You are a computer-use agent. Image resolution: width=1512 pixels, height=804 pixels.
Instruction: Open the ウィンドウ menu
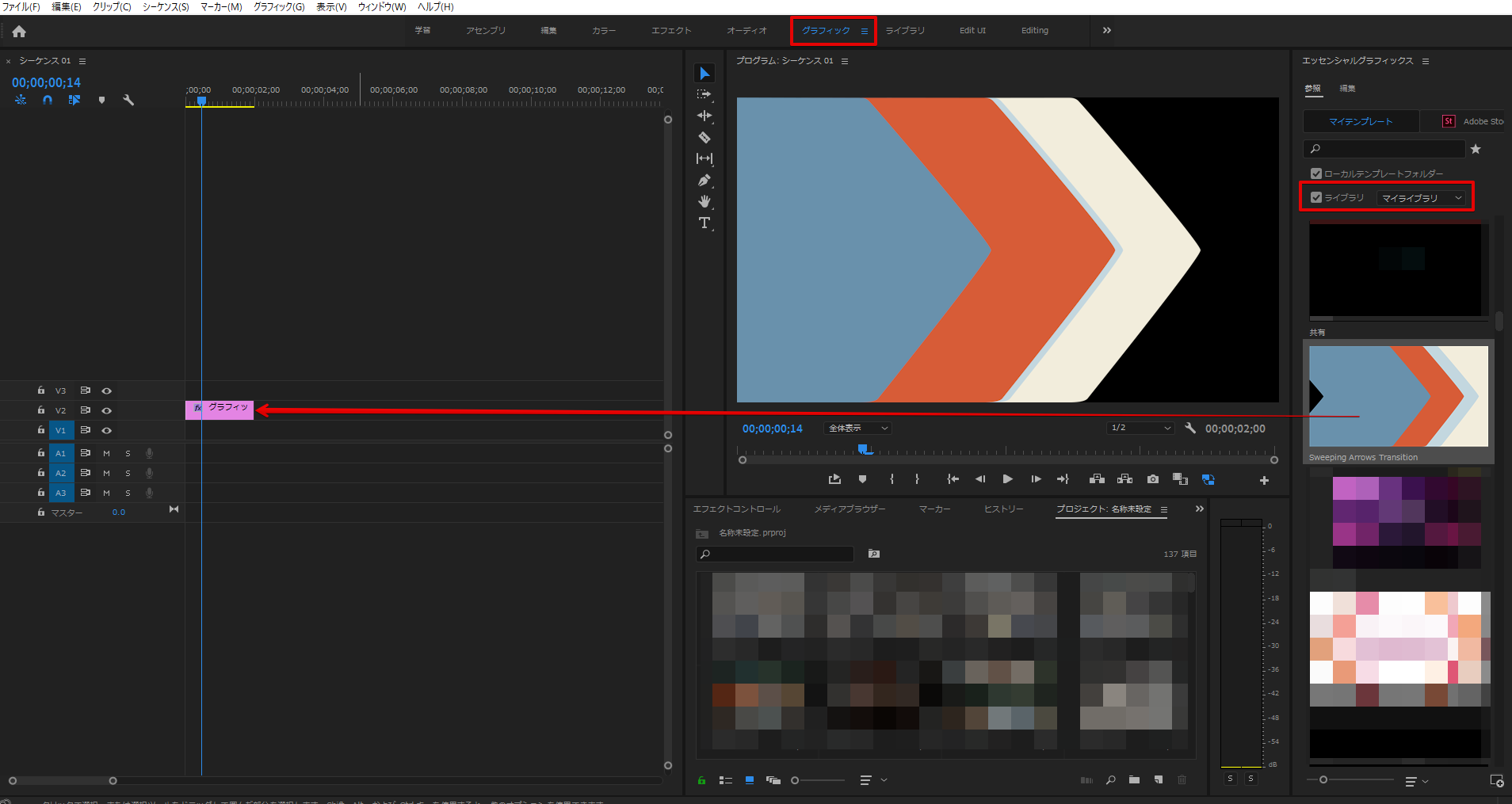382,6
